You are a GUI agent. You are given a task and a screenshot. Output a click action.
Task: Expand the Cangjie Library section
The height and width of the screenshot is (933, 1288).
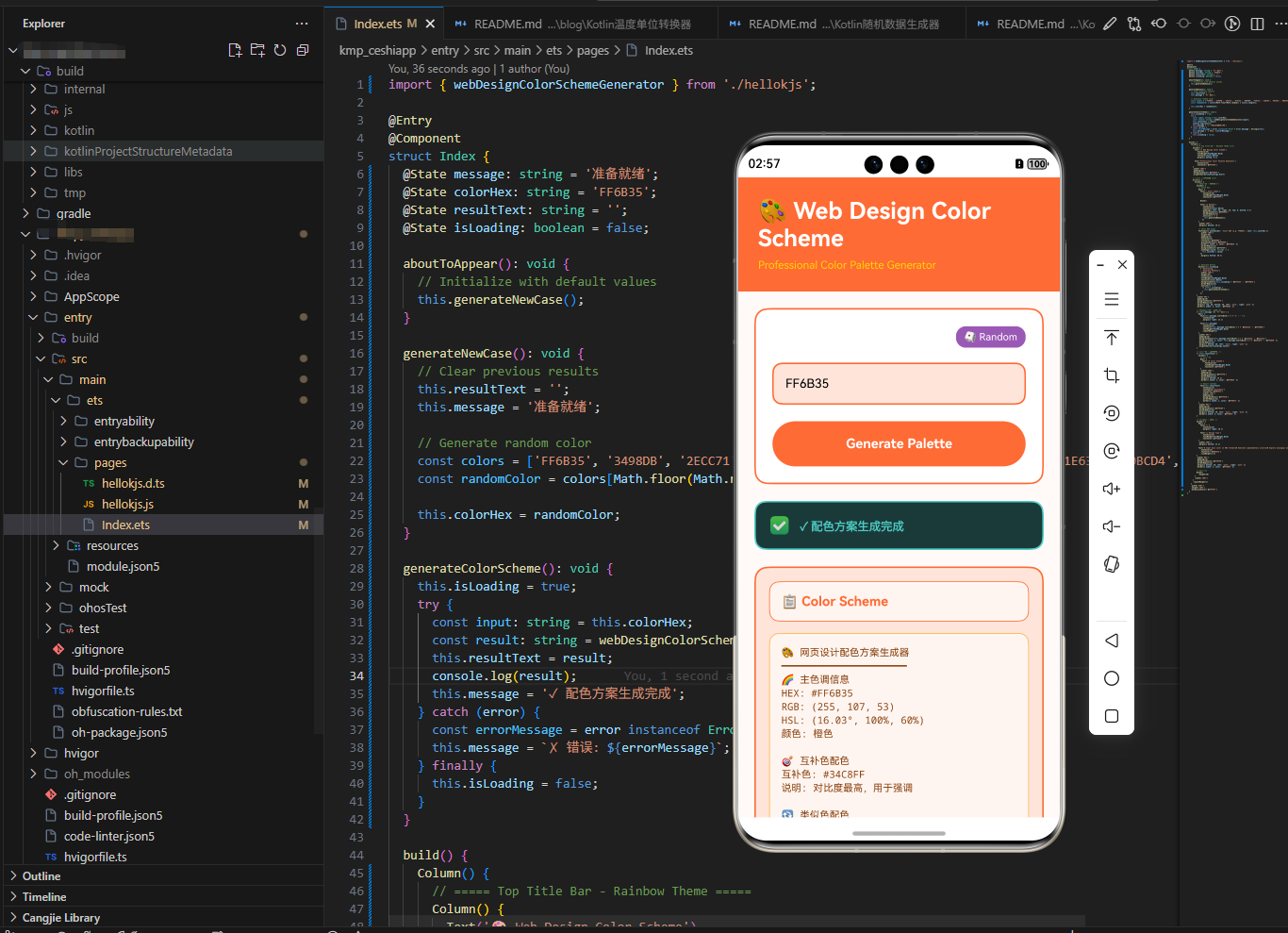click(x=163, y=918)
